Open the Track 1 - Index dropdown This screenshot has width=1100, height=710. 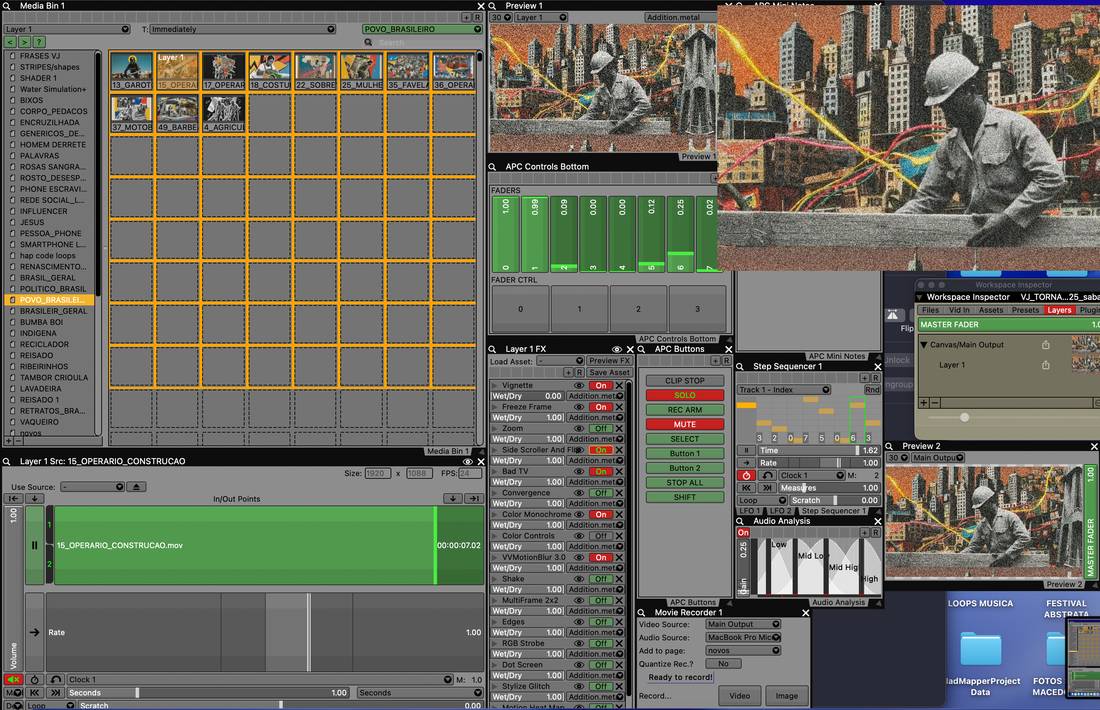(x=784, y=389)
